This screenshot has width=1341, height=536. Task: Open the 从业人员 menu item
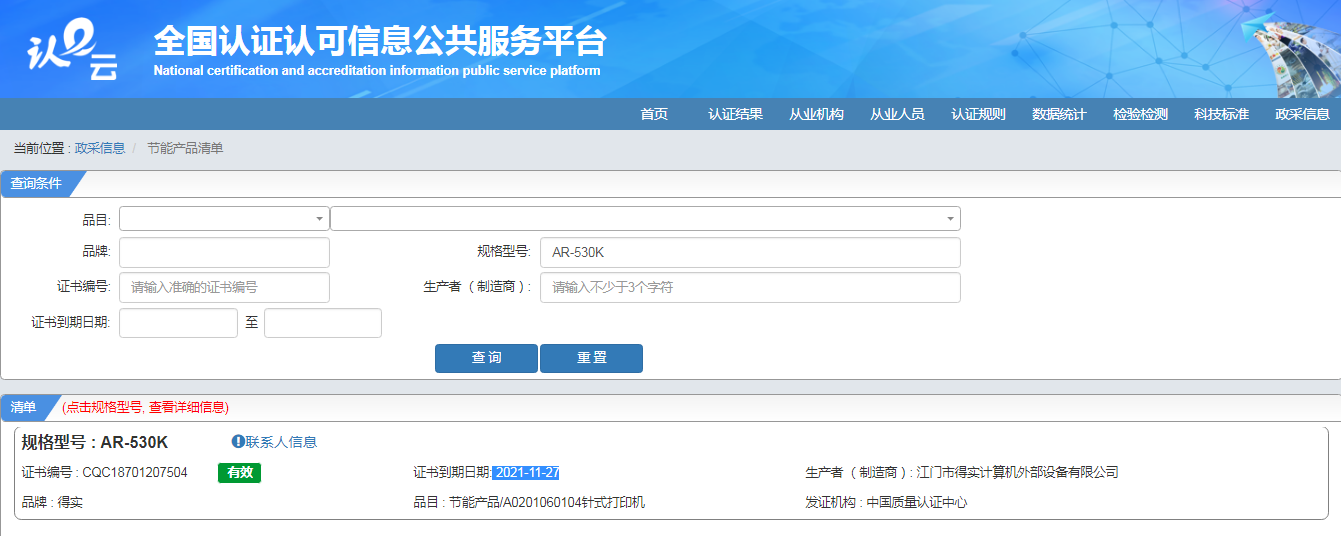click(x=897, y=114)
